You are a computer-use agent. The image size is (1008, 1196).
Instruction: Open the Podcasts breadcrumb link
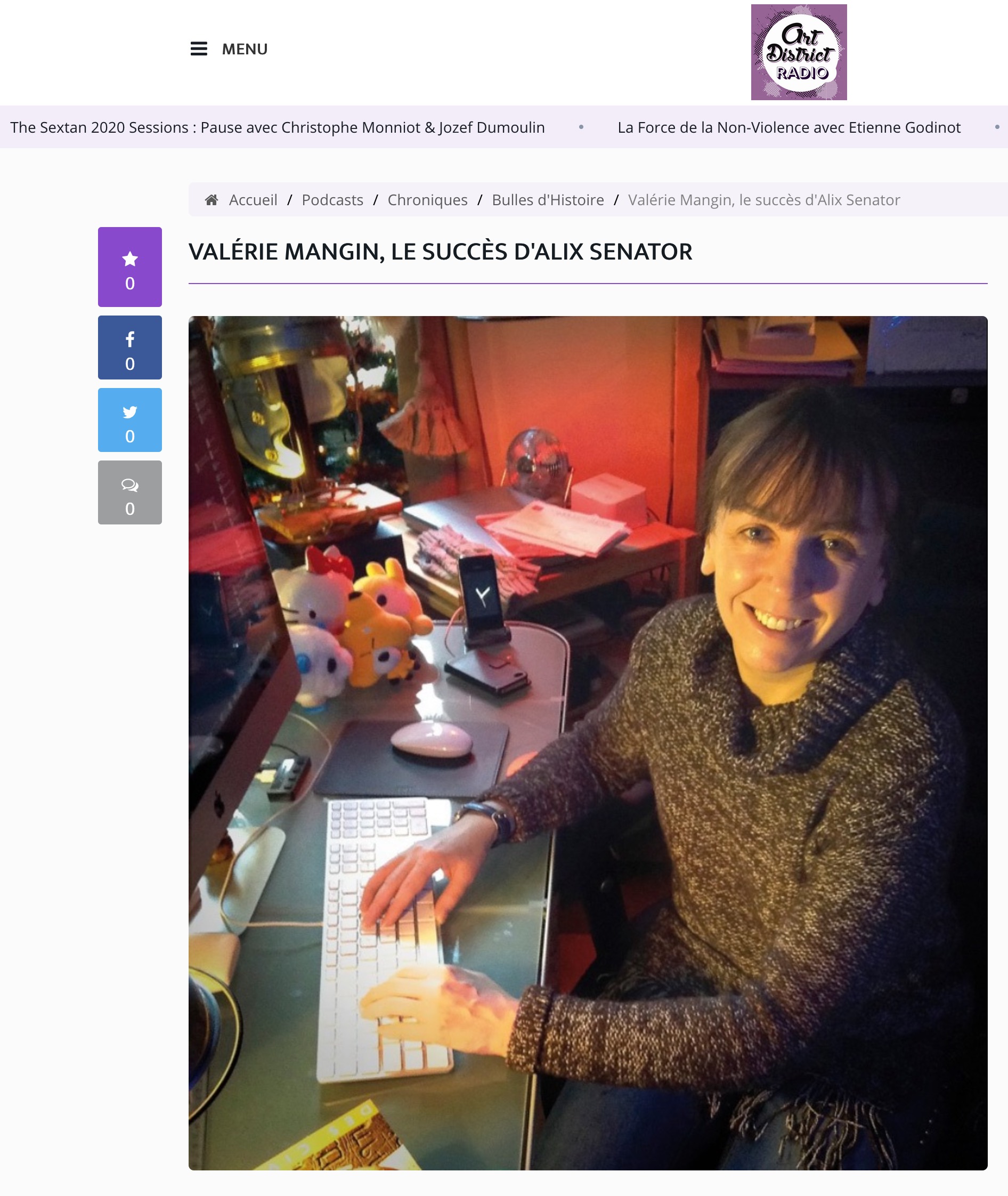(332, 200)
